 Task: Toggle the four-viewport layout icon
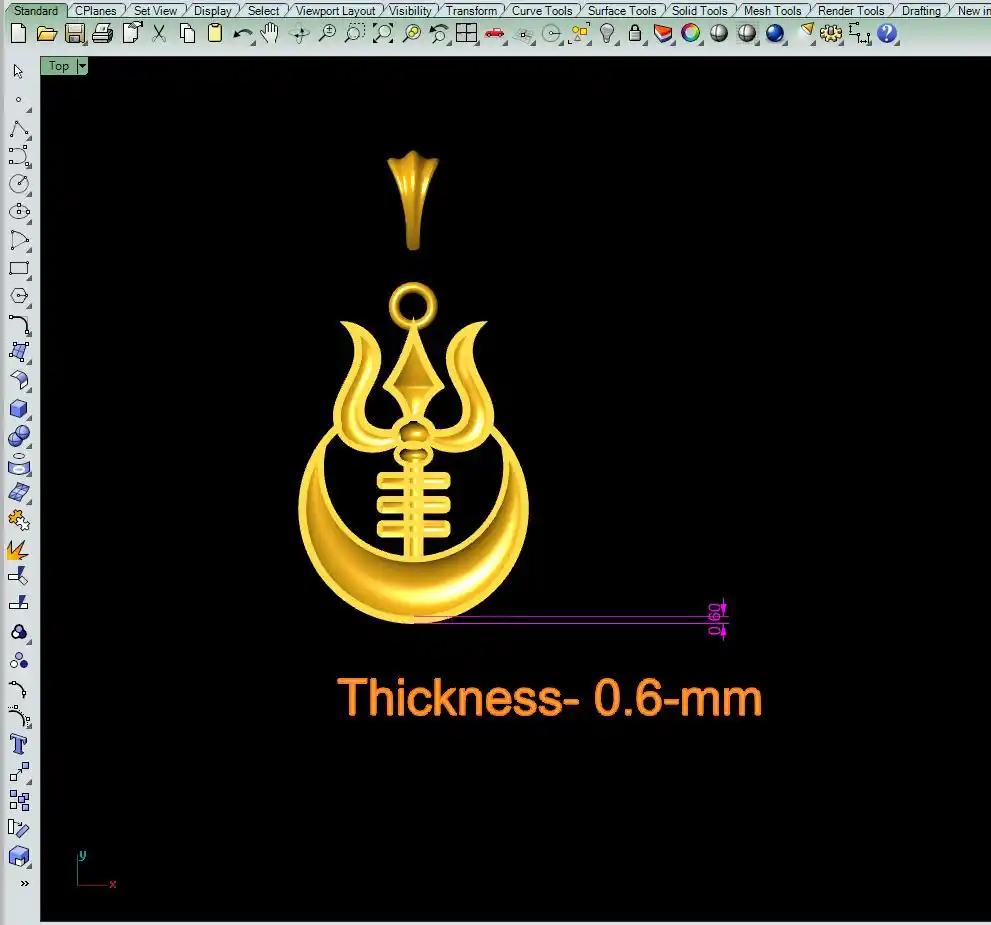tap(466, 33)
